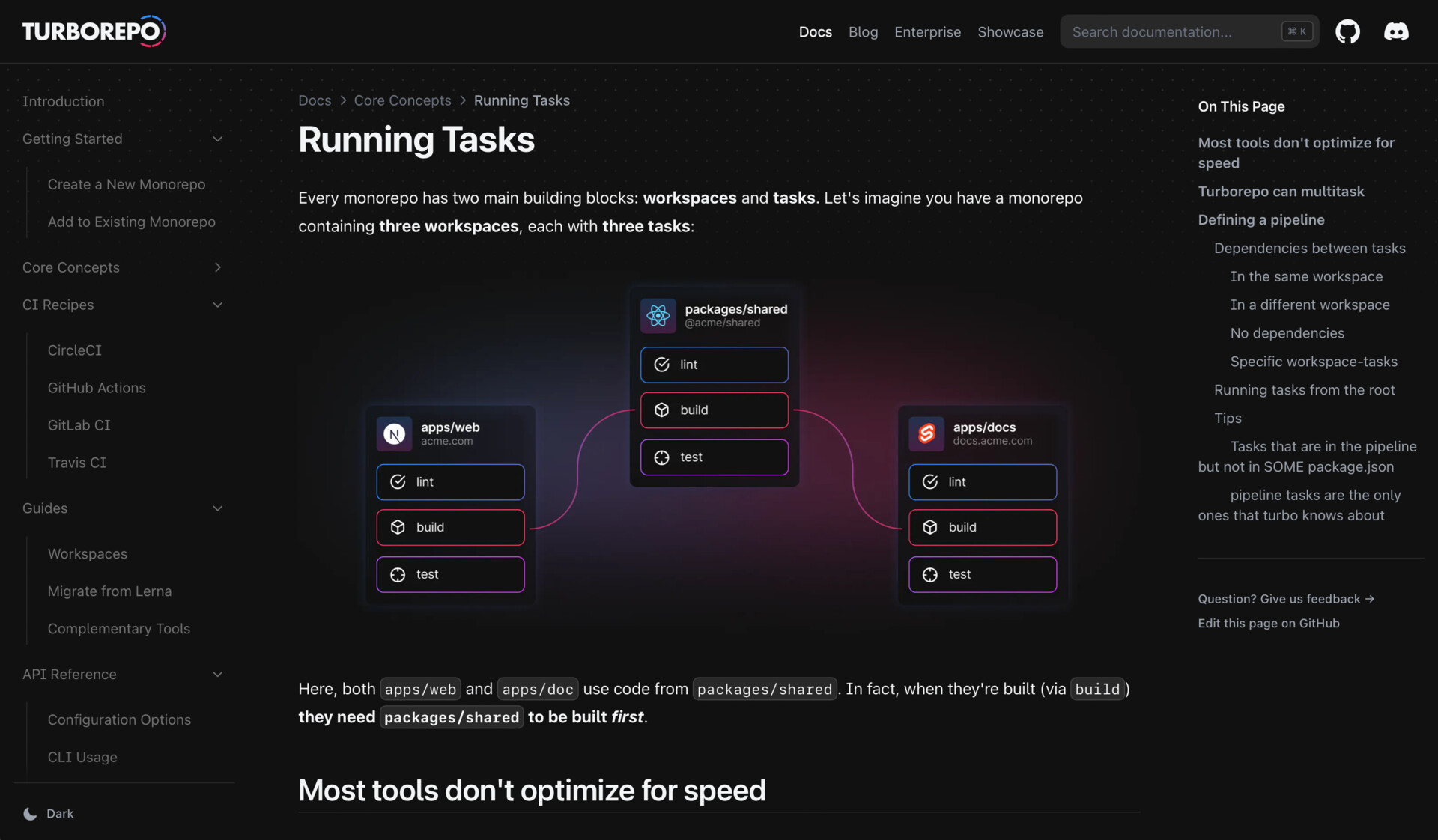Click the test target icon in apps/web
Viewport: 1438px width, 840px height.
tap(398, 574)
